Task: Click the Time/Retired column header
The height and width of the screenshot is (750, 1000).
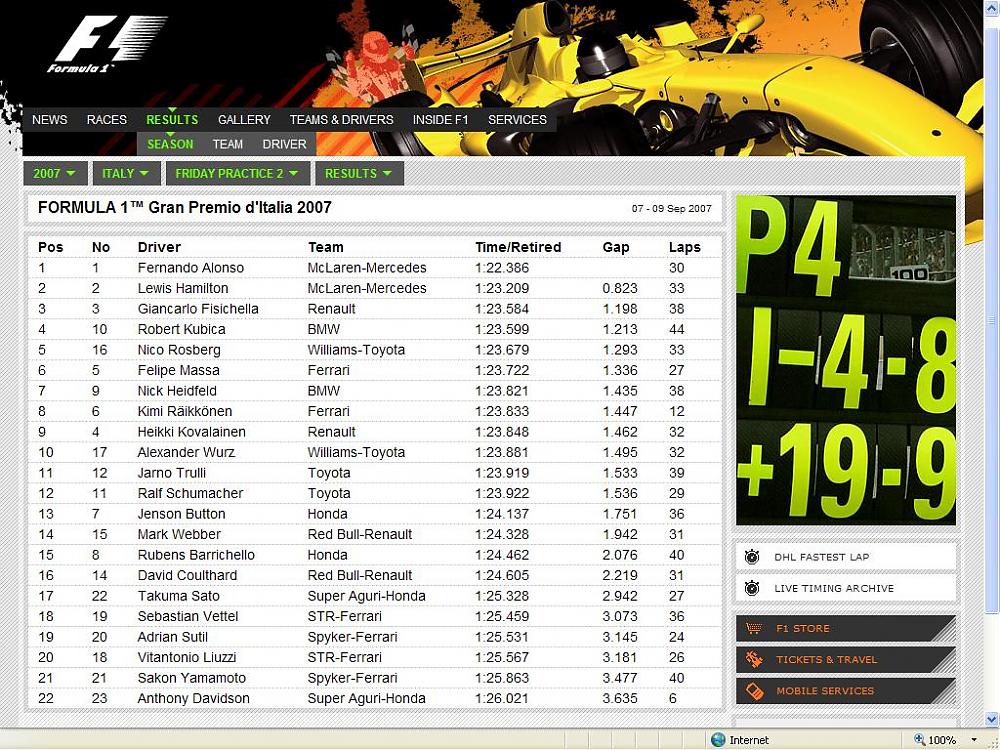Action: 518,247
